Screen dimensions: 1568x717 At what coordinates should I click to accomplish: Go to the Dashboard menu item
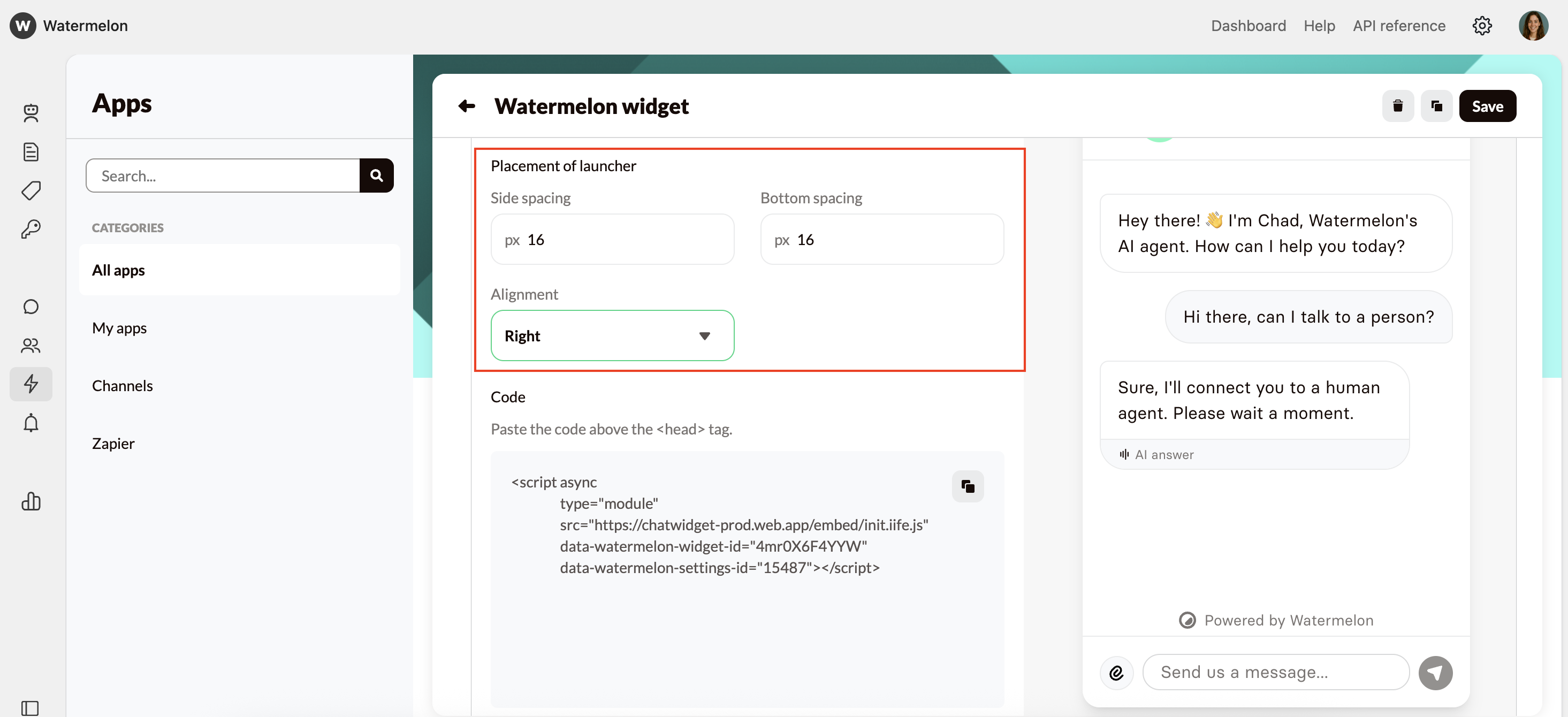[1249, 26]
